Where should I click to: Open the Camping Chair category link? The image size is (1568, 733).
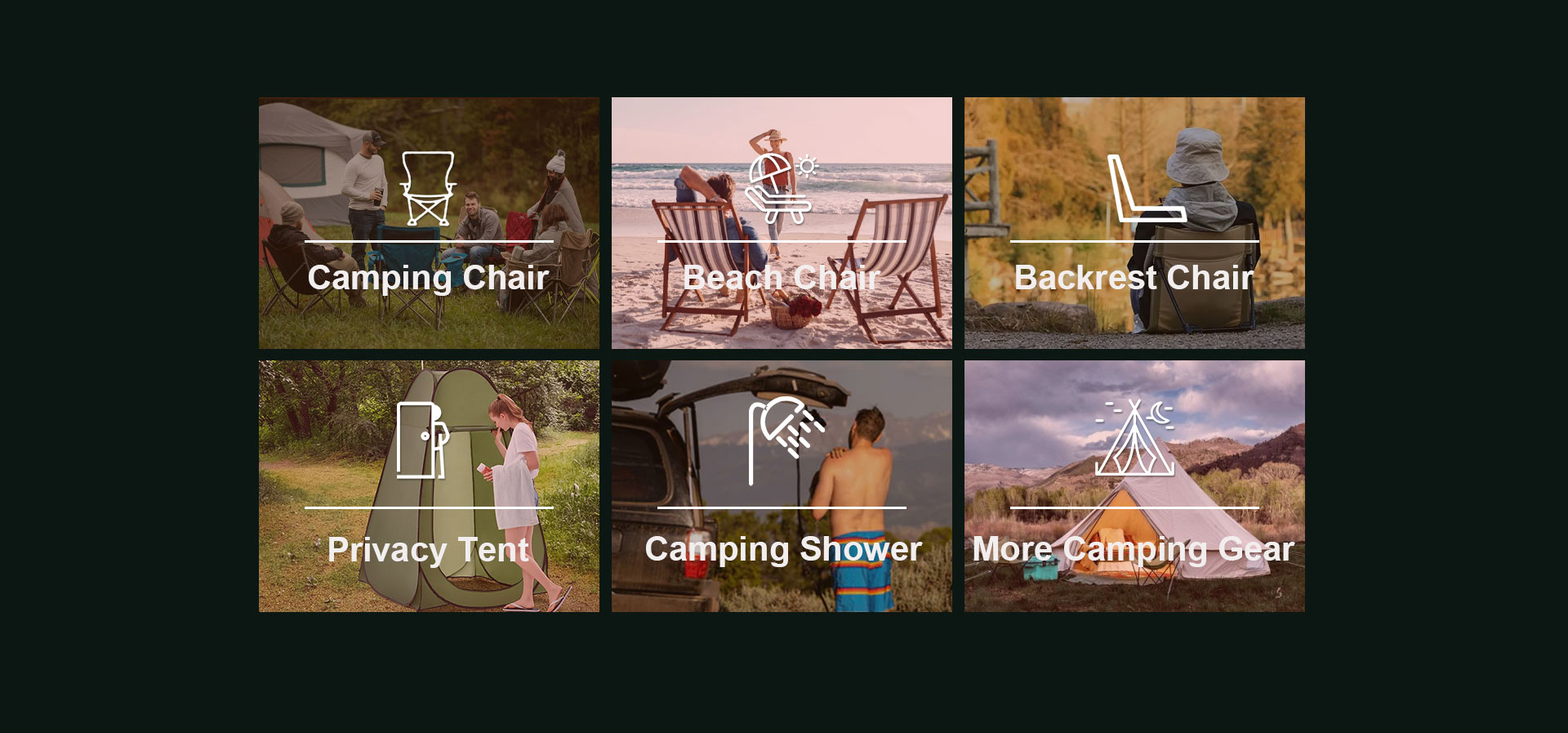pos(428,278)
